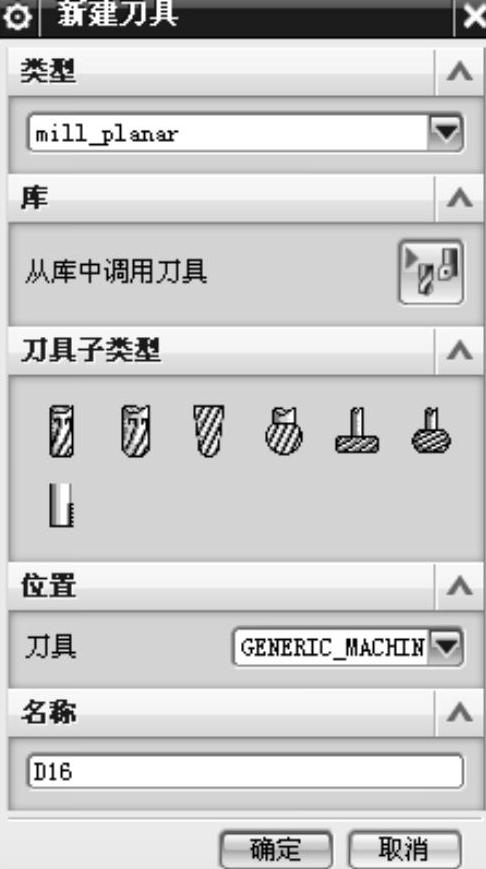The image size is (486, 869).
Task: Select the chamfer mill subtype icon
Action: [136, 431]
